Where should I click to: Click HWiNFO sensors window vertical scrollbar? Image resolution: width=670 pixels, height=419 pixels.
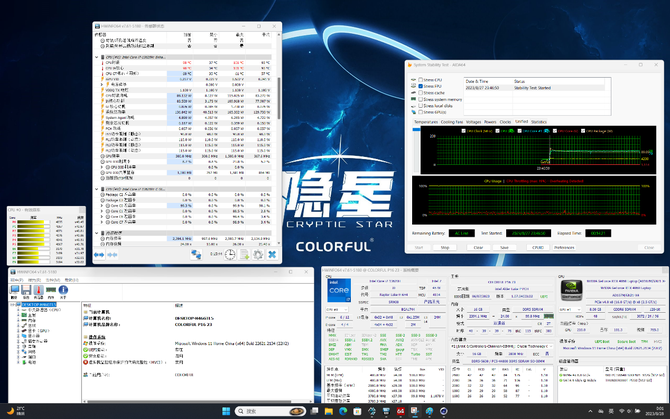(279, 98)
